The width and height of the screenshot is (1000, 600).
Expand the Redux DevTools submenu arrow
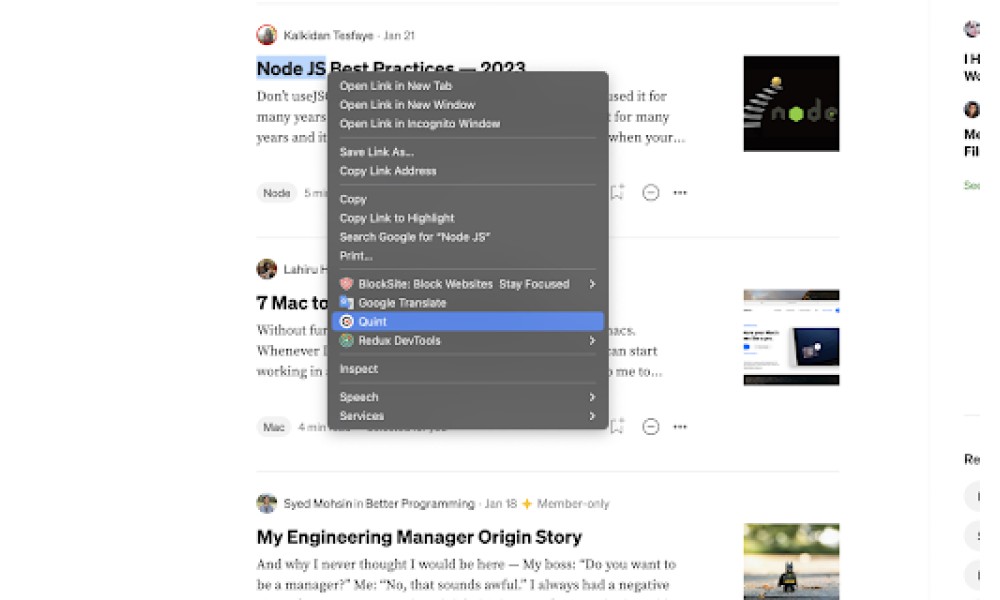coord(592,340)
